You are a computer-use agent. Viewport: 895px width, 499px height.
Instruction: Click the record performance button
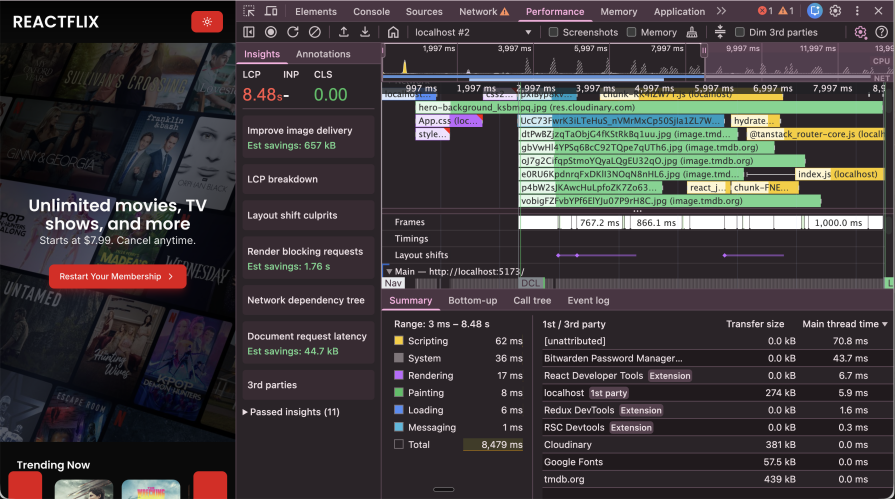[270, 32]
